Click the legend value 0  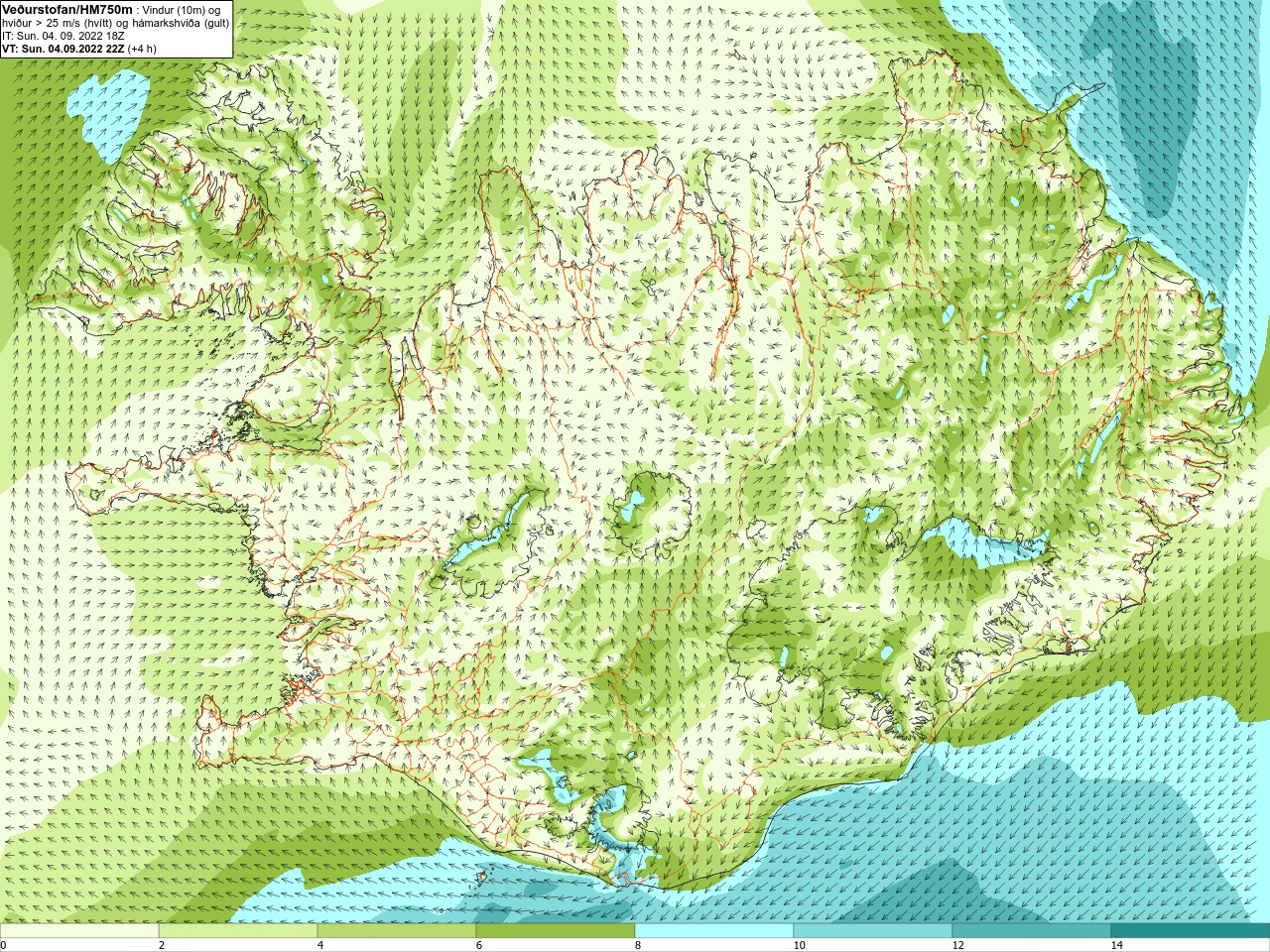pos(4,945)
